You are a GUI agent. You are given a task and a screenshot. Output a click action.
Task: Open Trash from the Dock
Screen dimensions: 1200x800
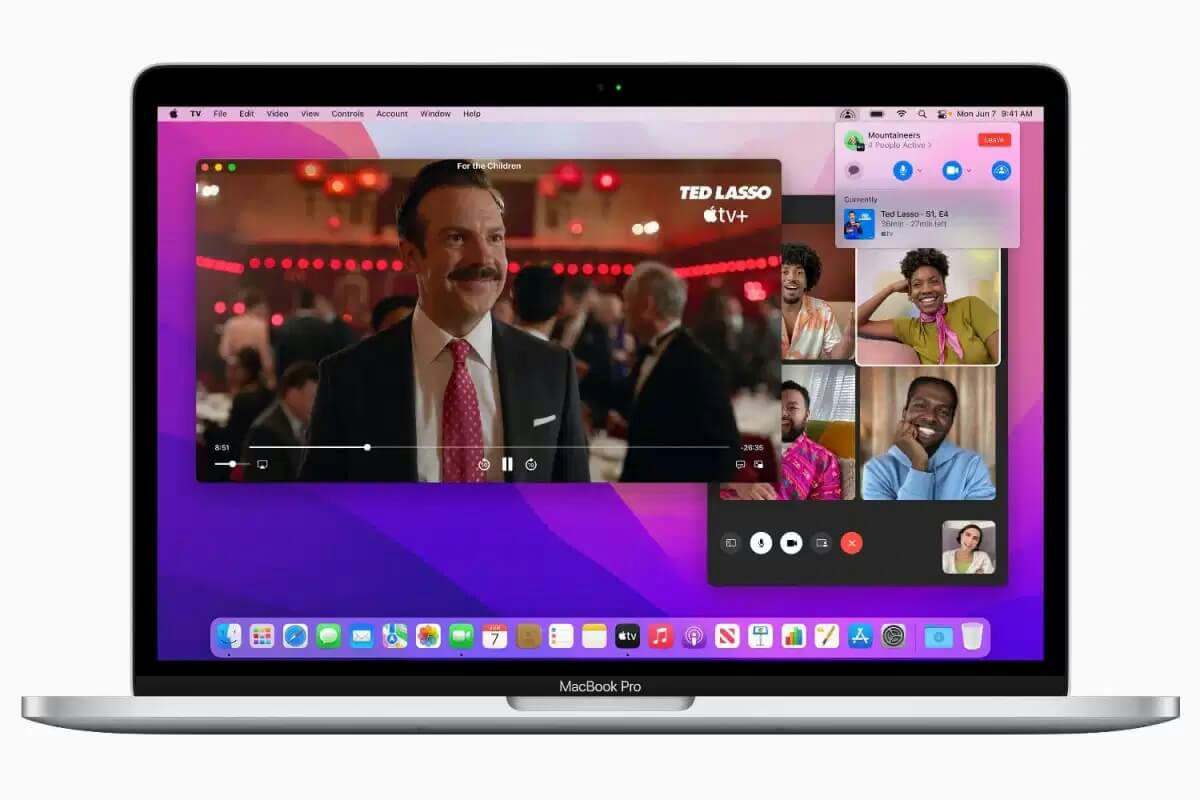click(x=972, y=635)
